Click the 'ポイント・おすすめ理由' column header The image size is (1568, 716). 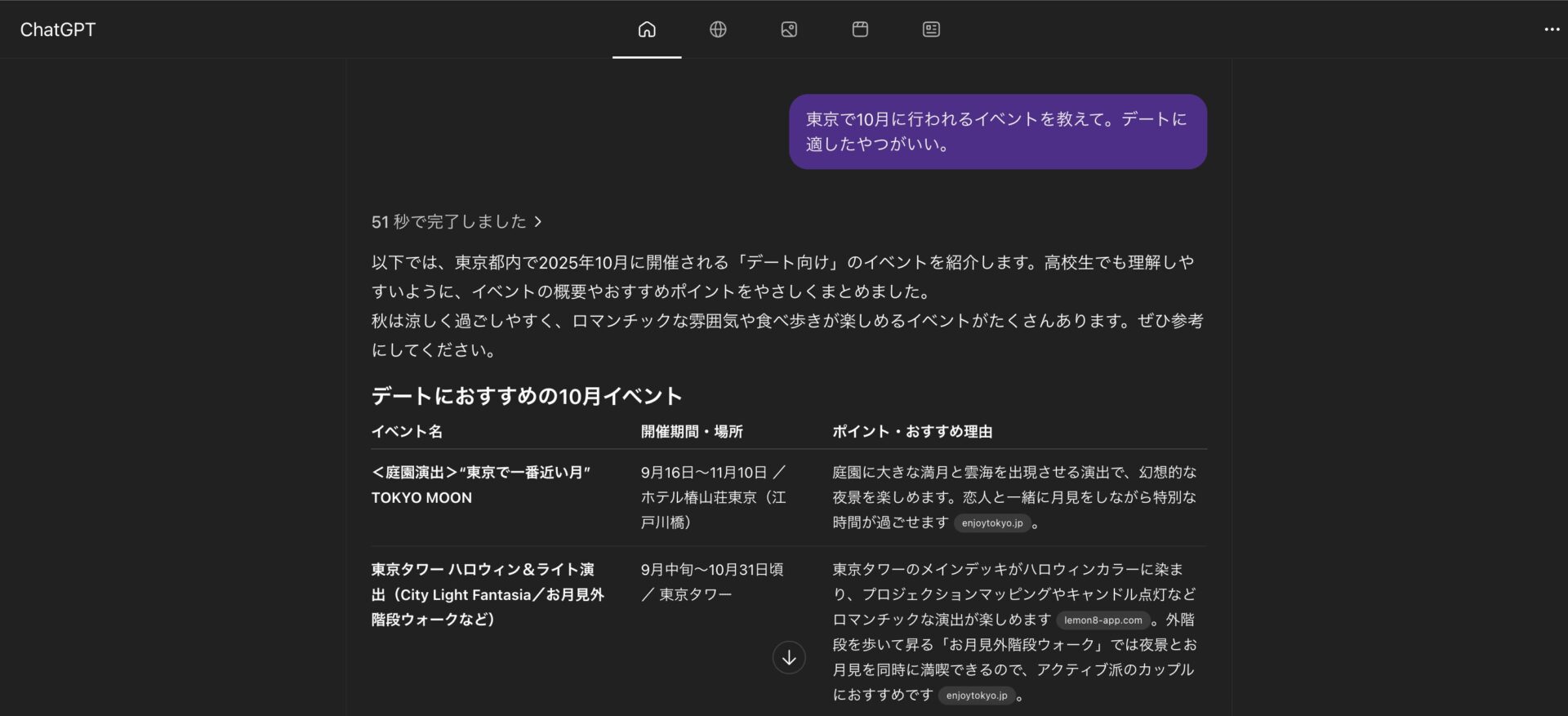coord(912,431)
